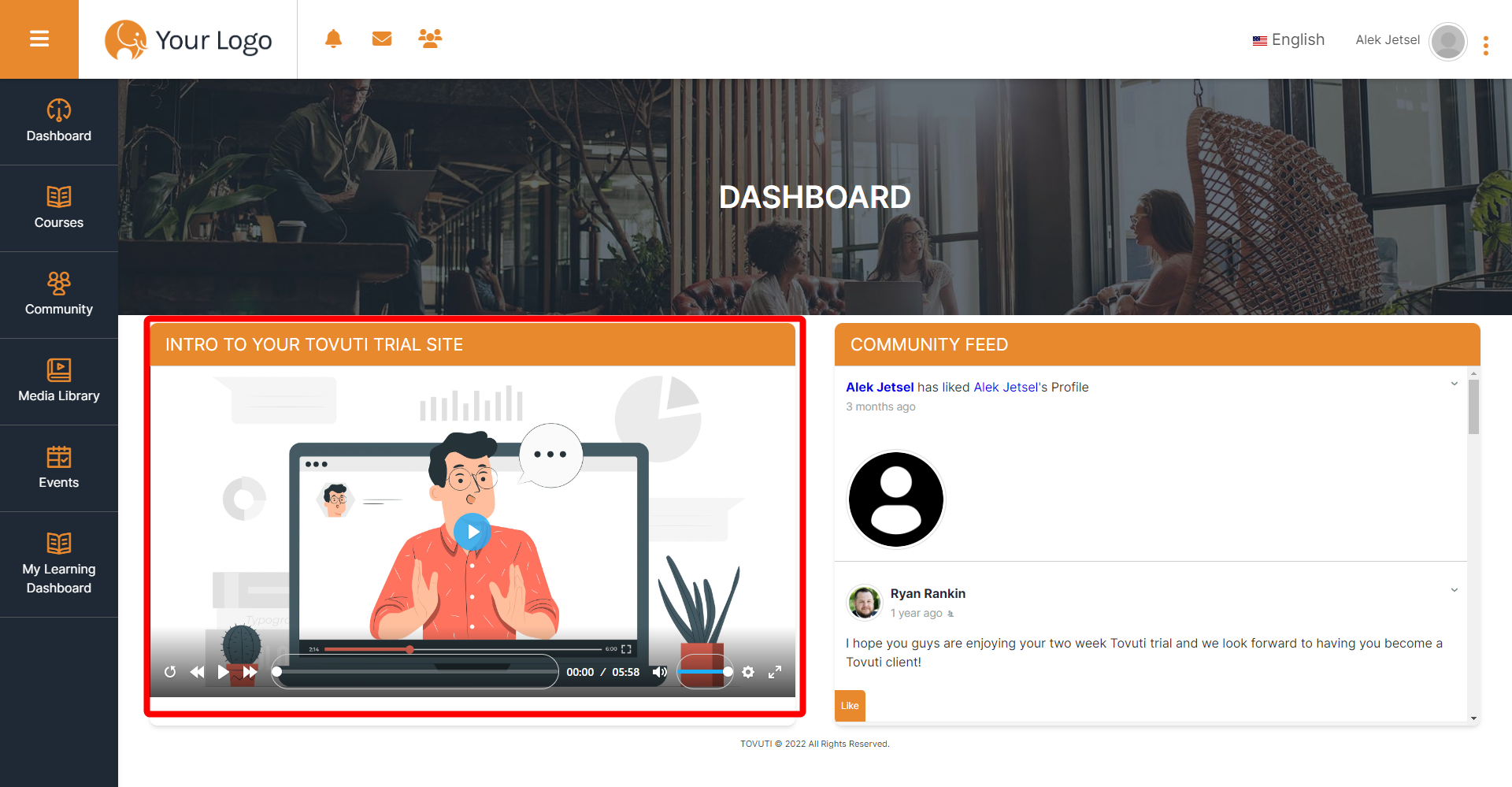The width and height of the screenshot is (1512, 787).
Task: Play the intro video using center play button
Action: coord(472,532)
